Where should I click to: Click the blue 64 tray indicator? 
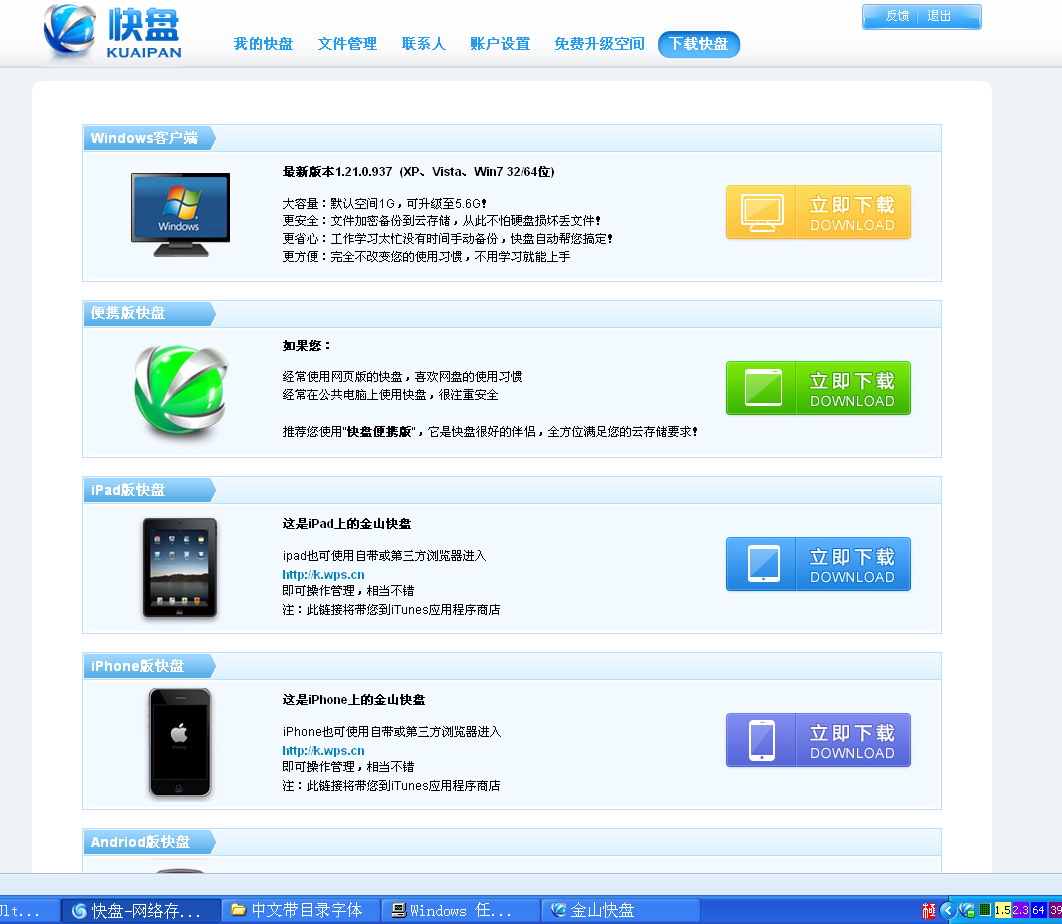[1038, 910]
